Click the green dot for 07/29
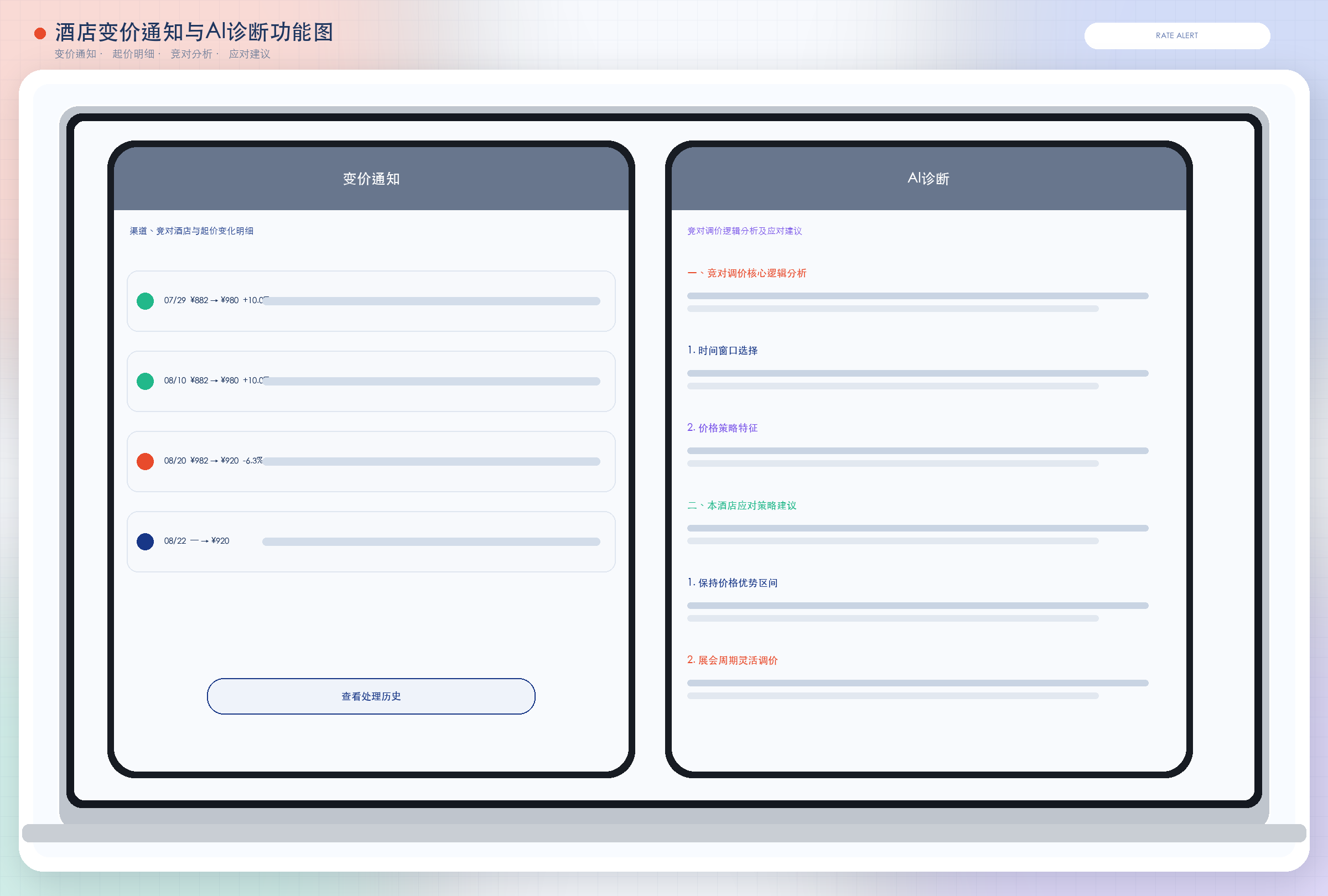The height and width of the screenshot is (896, 1328). click(x=145, y=301)
